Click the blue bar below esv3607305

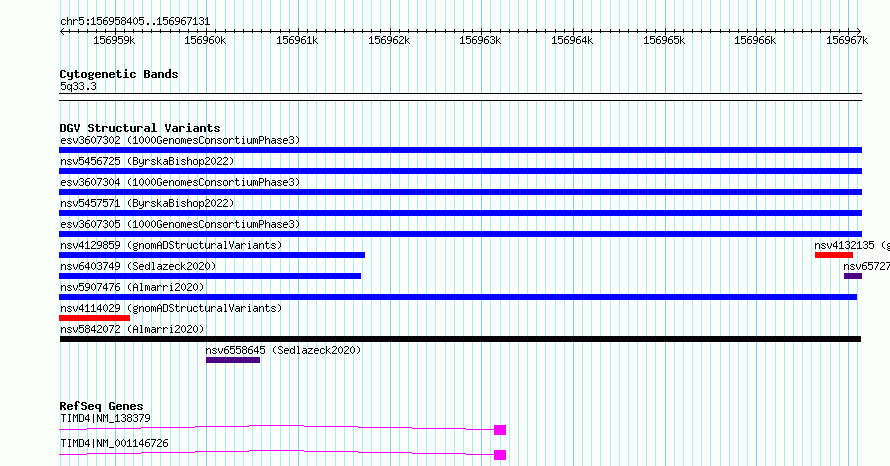(460, 234)
